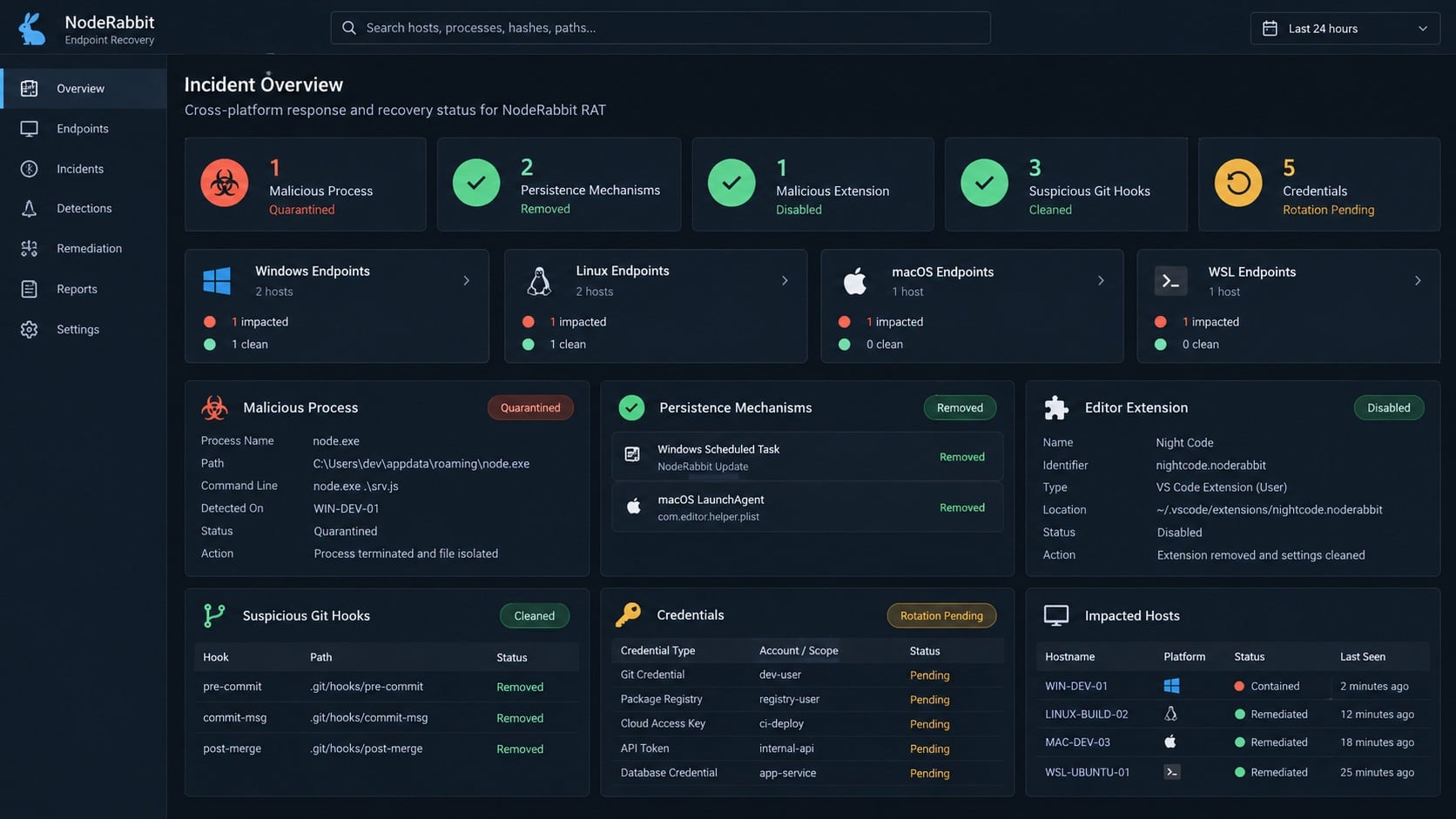Click the git branch icon in Suspicious Git Hooks
Viewport: 1456px width, 819px height.
tap(213, 615)
